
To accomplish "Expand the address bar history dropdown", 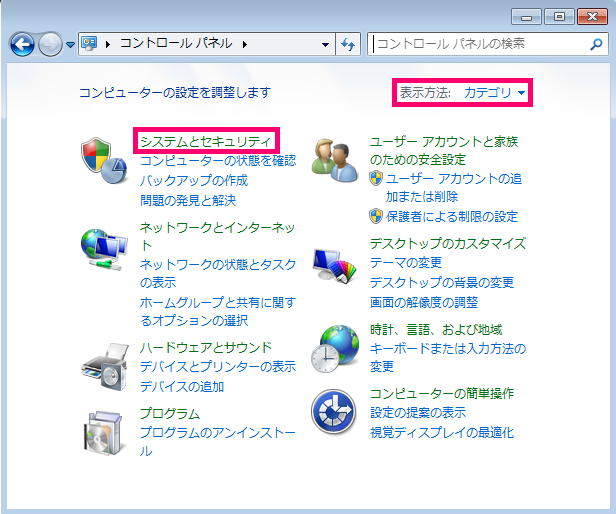I will (x=325, y=44).
